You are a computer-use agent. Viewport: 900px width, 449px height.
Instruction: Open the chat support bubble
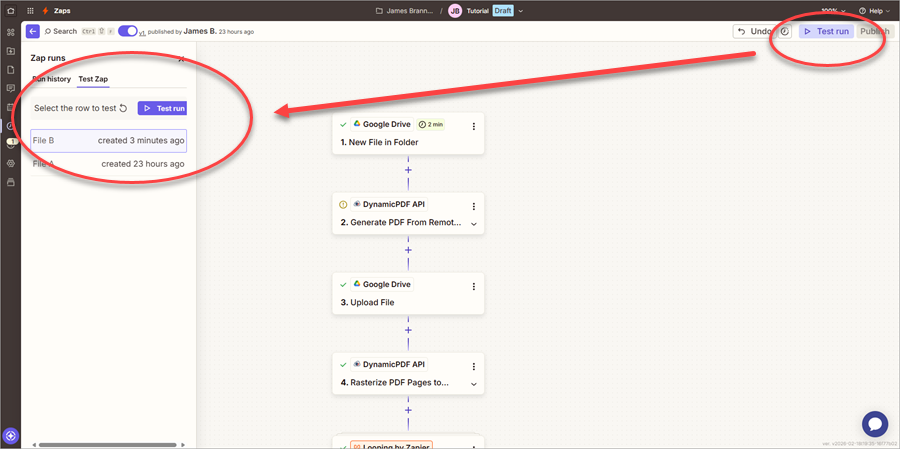[x=874, y=423]
